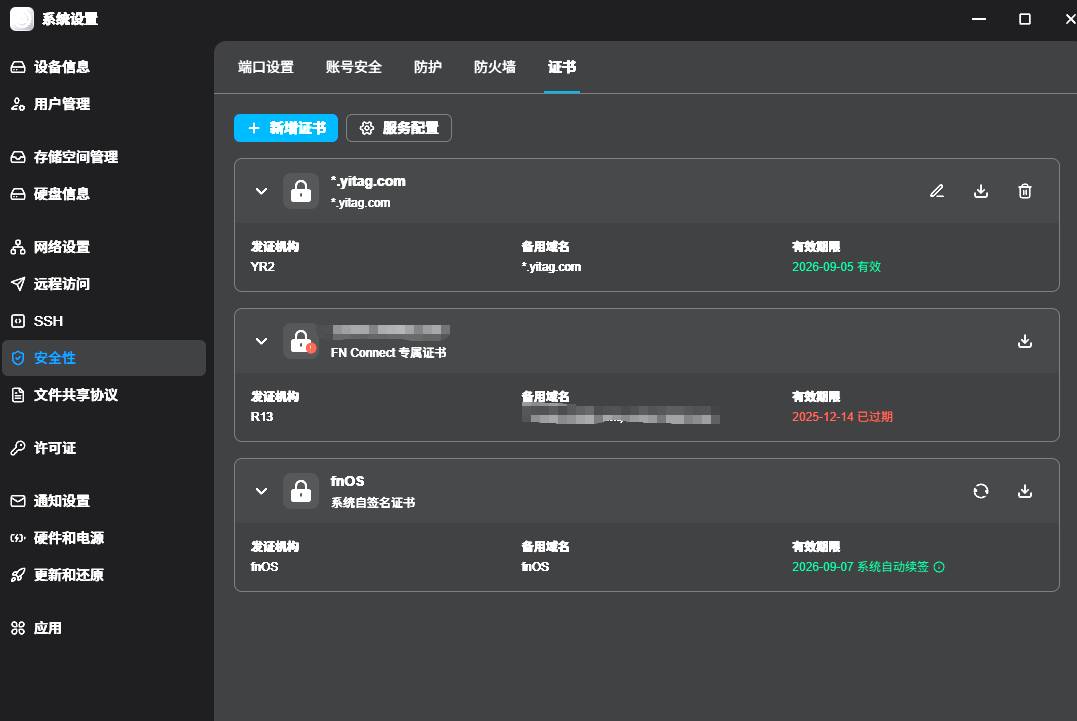Image resolution: width=1077 pixels, height=721 pixels.
Task: Click the info icon beside 系统自动续签
Action: [x=939, y=567]
